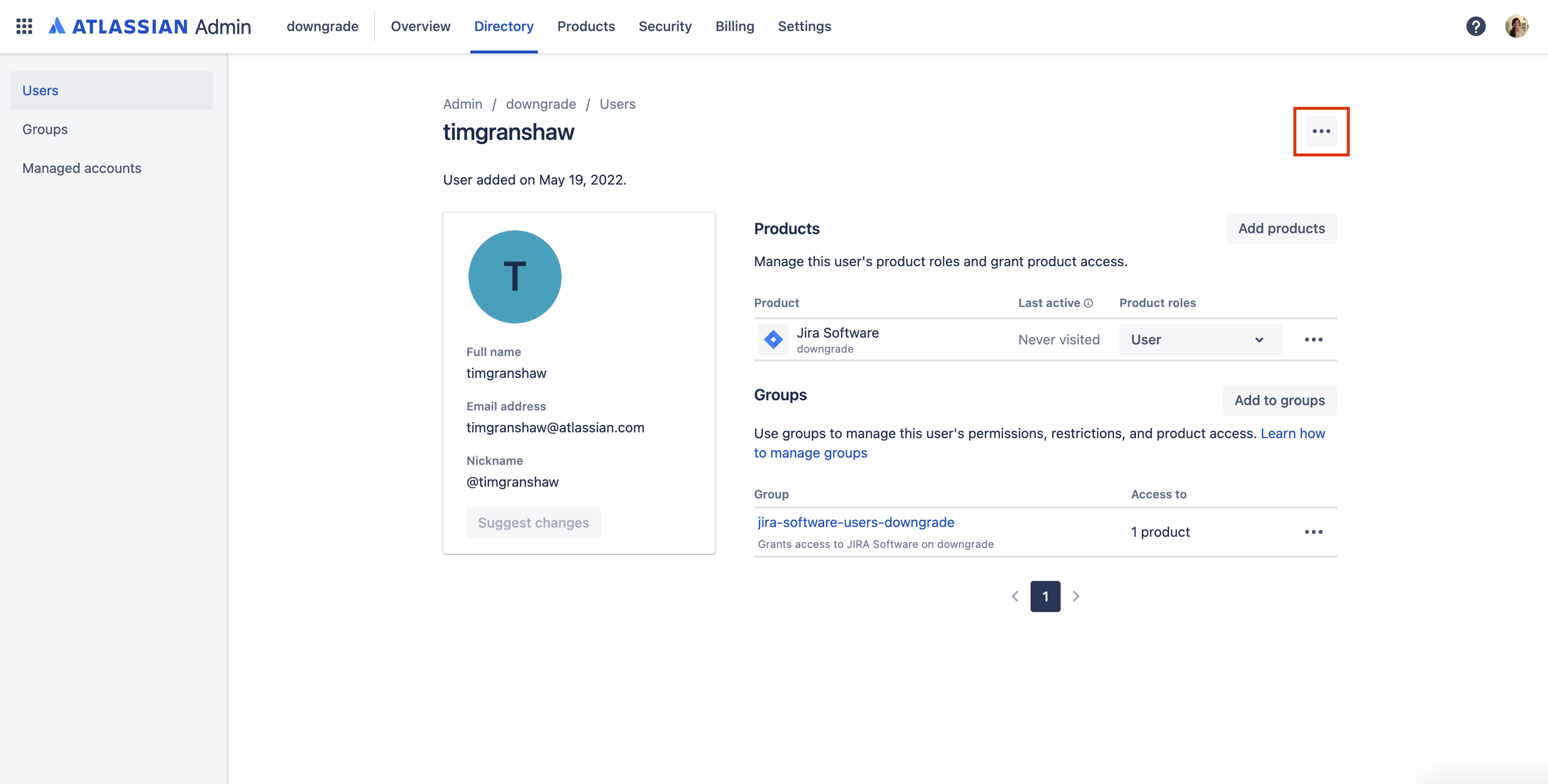
Task: Open the Billing tab
Action: pyautogui.click(x=734, y=26)
